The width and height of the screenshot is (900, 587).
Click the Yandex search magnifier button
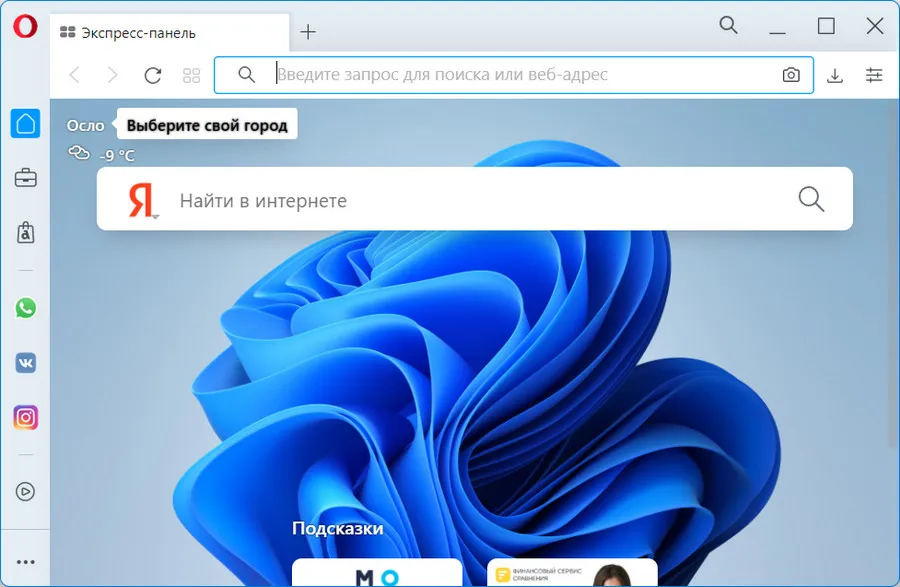[811, 199]
